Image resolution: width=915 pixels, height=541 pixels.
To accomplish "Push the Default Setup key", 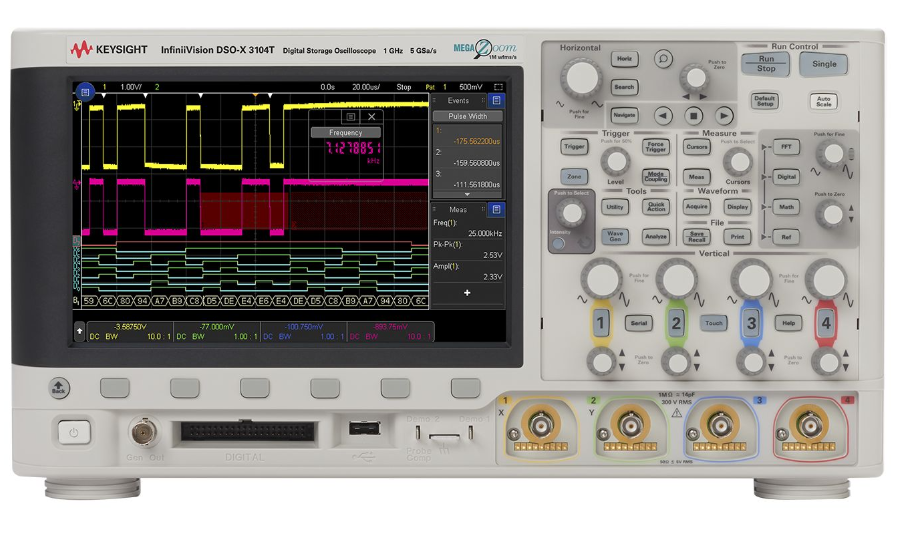I will pos(764,100).
